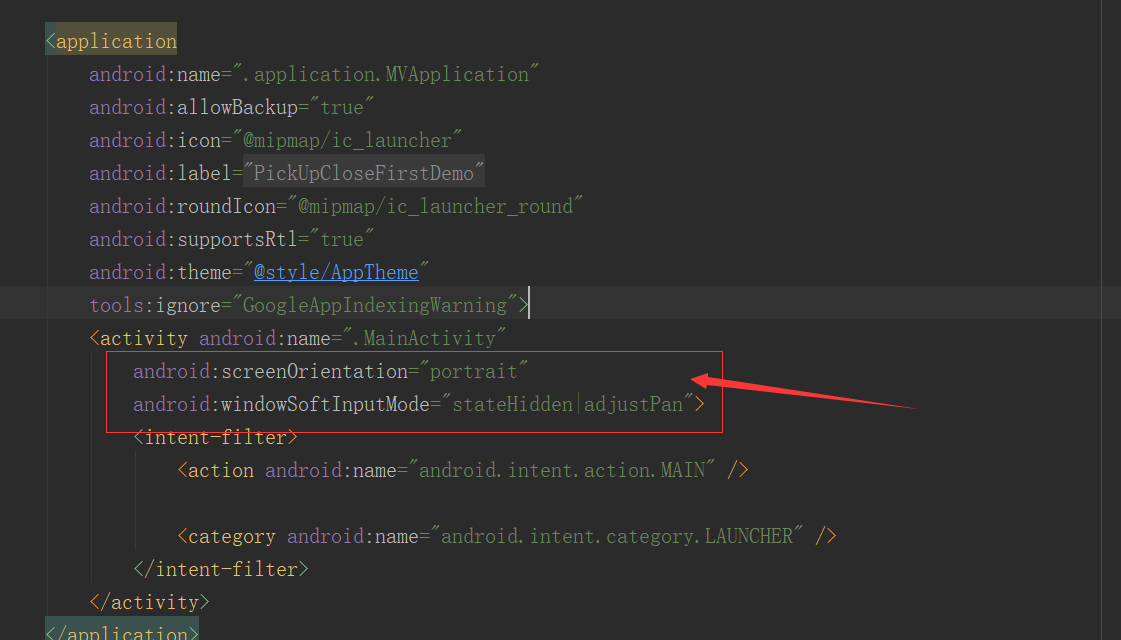Click the highlighted PickUpCloseFirstDemo label
The width and height of the screenshot is (1121, 640).
(363, 172)
